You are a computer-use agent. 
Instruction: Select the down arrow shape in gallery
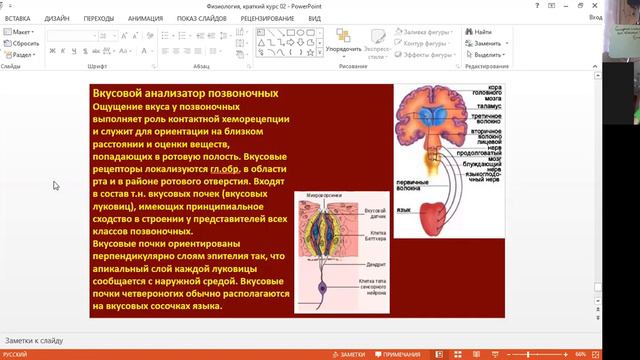pos(300,42)
